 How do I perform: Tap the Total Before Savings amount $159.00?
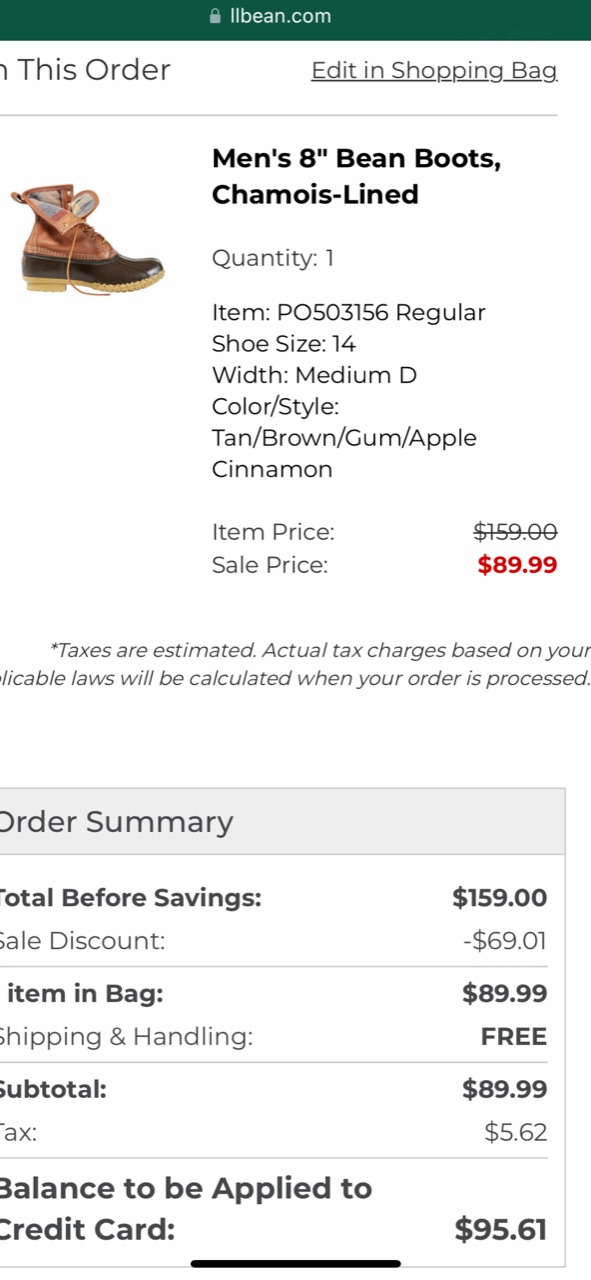coord(500,898)
